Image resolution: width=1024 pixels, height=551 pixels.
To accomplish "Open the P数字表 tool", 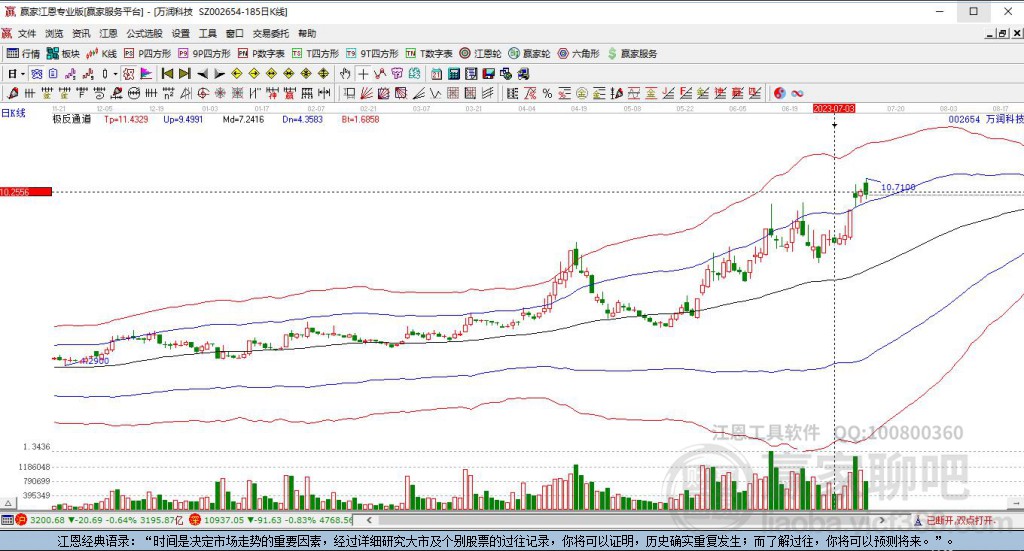I will point(261,54).
